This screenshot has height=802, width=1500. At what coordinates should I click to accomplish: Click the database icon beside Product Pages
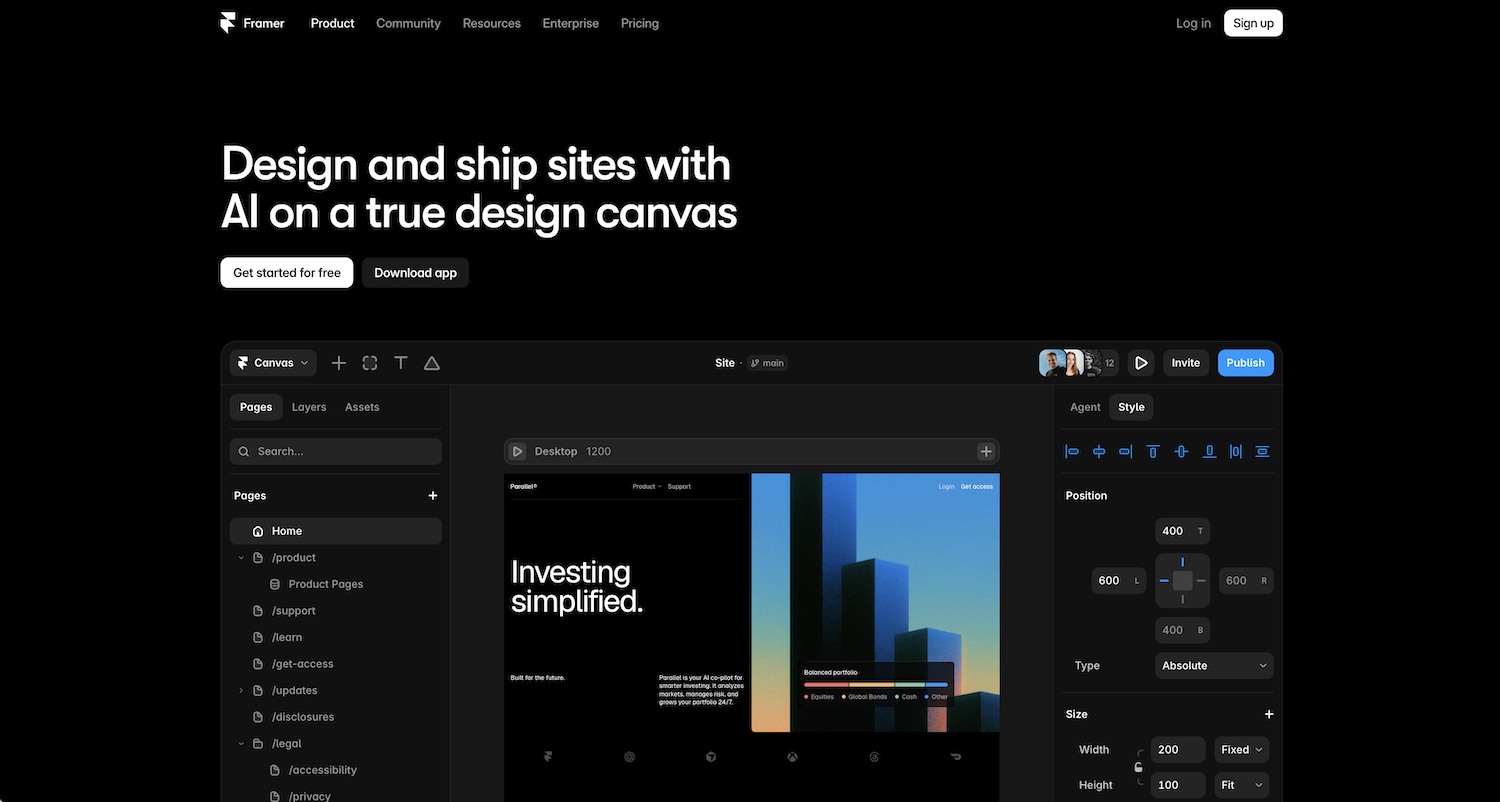[x=275, y=584]
